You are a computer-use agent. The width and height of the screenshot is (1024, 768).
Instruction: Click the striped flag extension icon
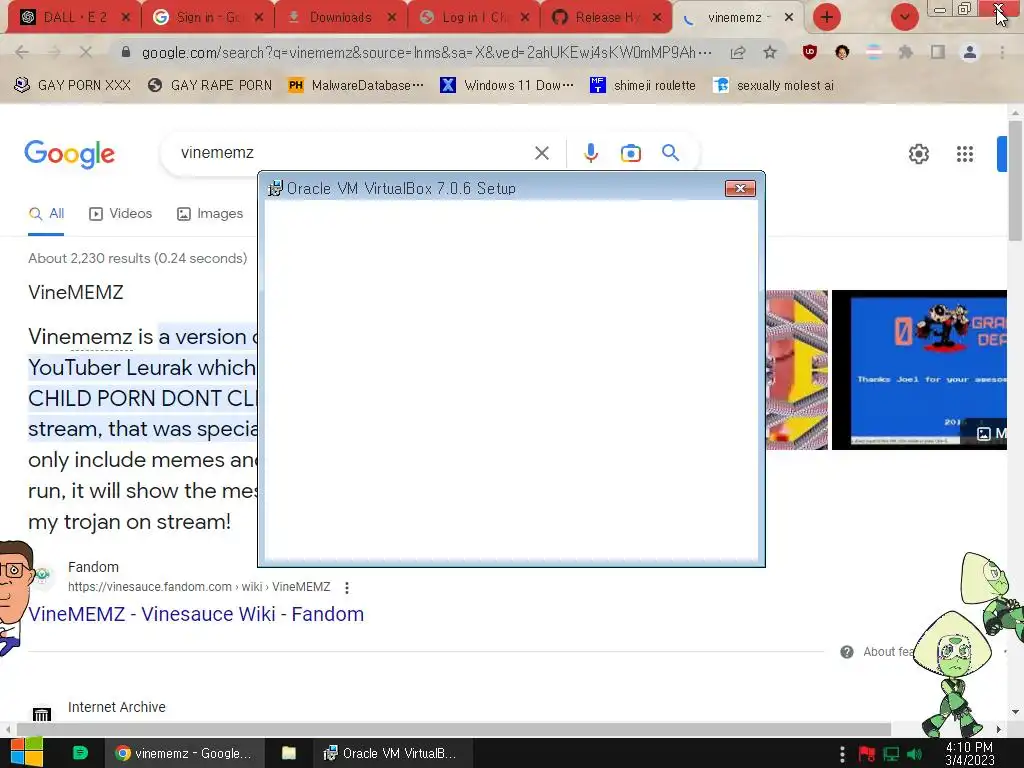[874, 52]
